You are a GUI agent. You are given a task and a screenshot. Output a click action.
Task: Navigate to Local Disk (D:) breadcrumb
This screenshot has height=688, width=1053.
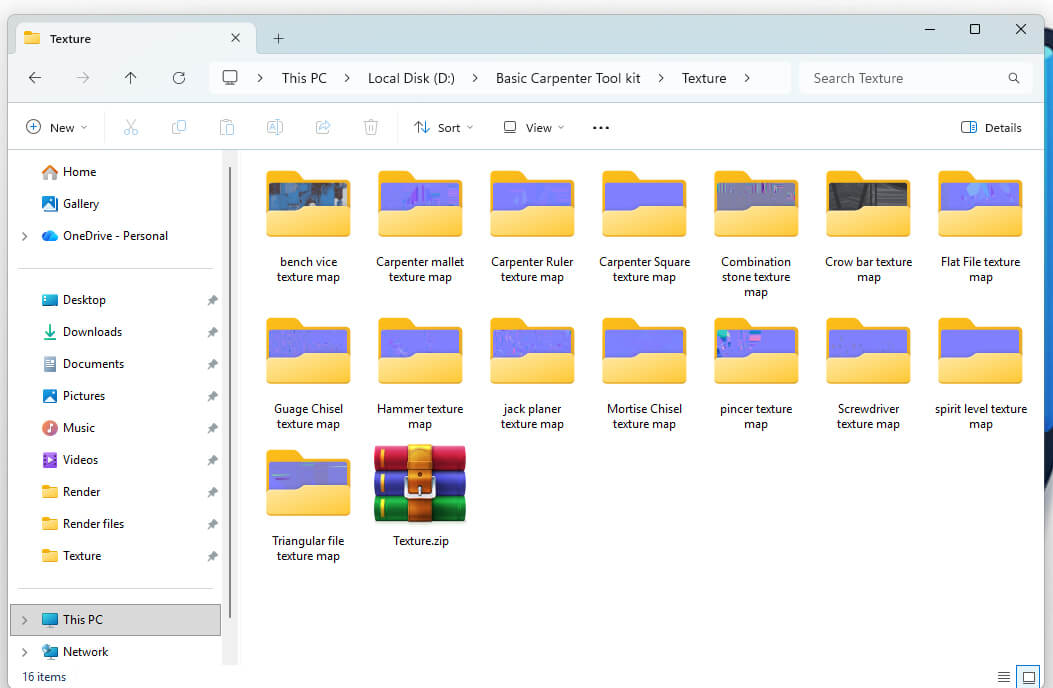[411, 78]
